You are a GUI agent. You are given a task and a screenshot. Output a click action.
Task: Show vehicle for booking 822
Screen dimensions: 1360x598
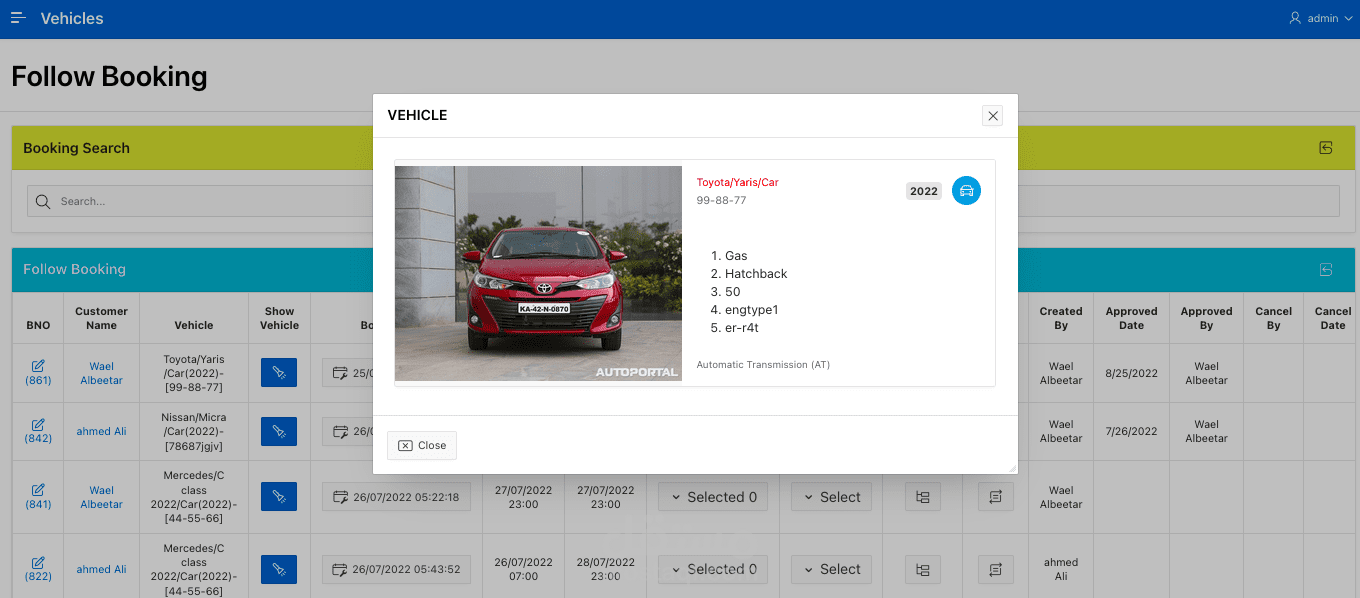click(x=279, y=569)
